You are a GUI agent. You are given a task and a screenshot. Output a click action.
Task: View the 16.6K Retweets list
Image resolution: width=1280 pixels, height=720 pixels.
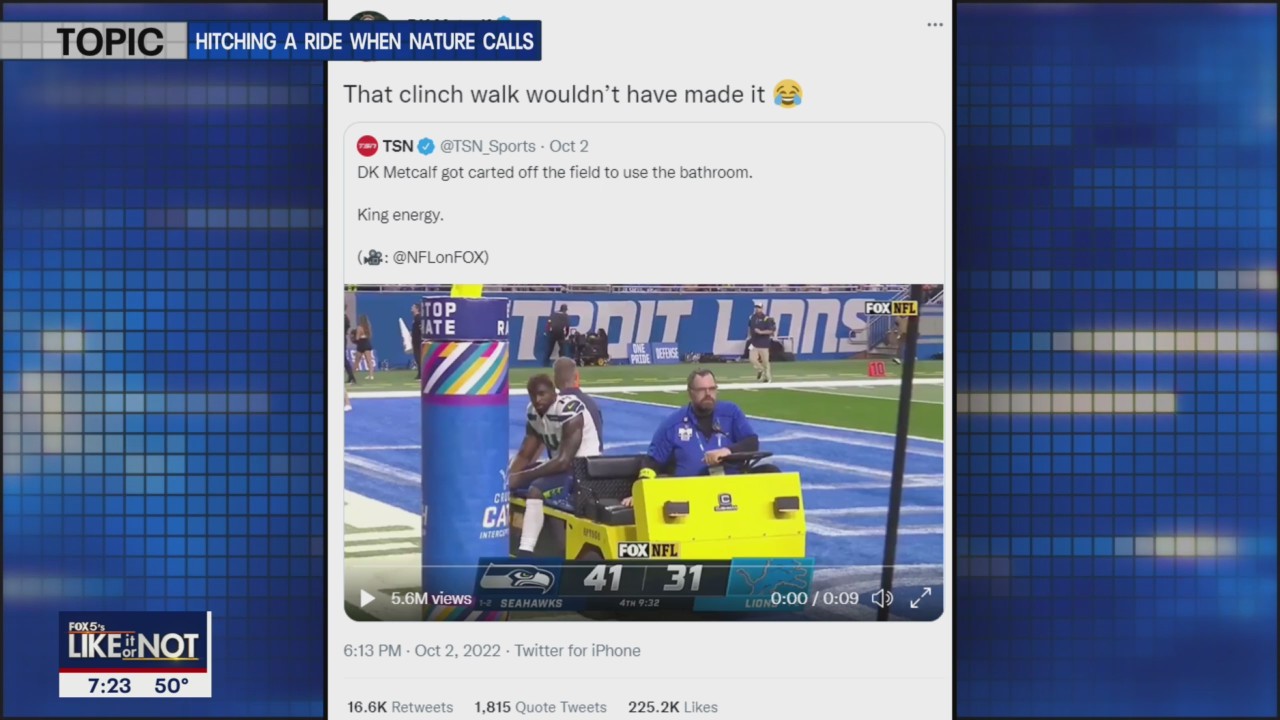coord(400,707)
